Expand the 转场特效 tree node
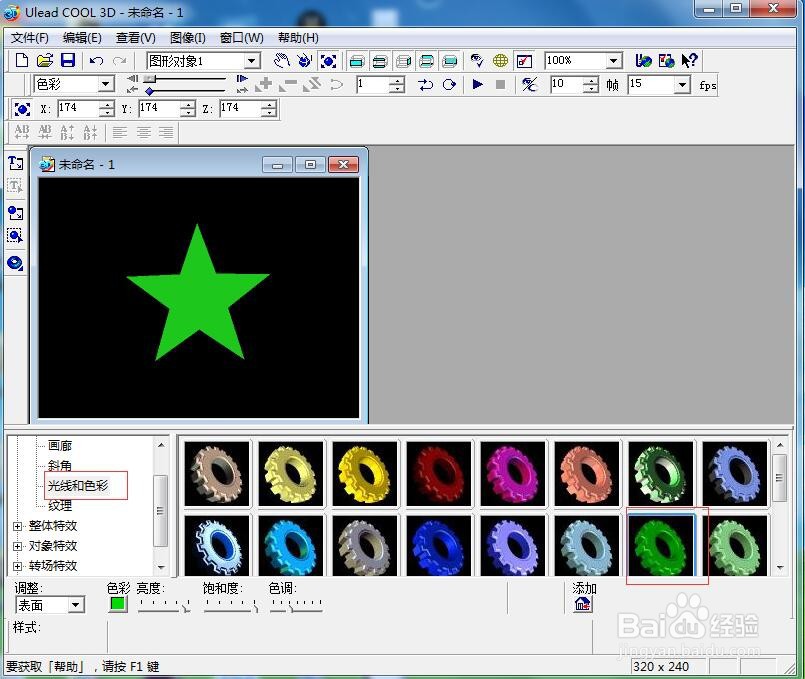 click(17, 566)
